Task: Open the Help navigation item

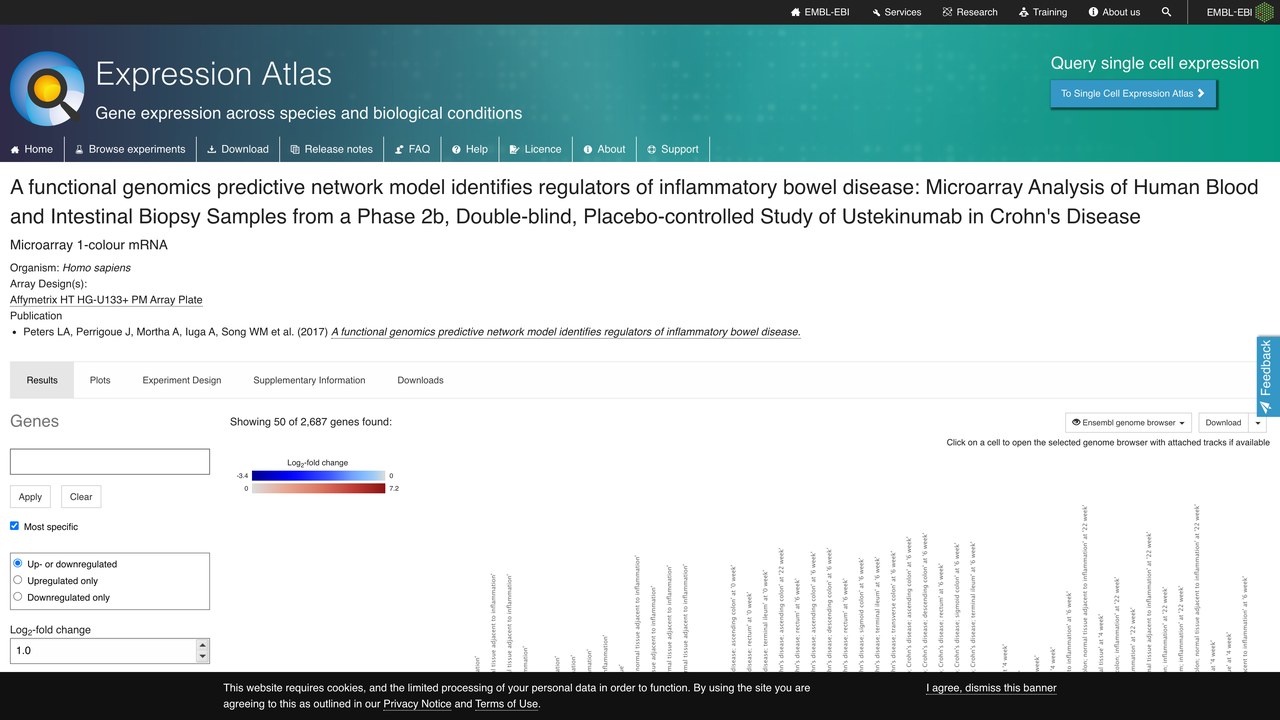Action: pyautogui.click(x=470, y=149)
